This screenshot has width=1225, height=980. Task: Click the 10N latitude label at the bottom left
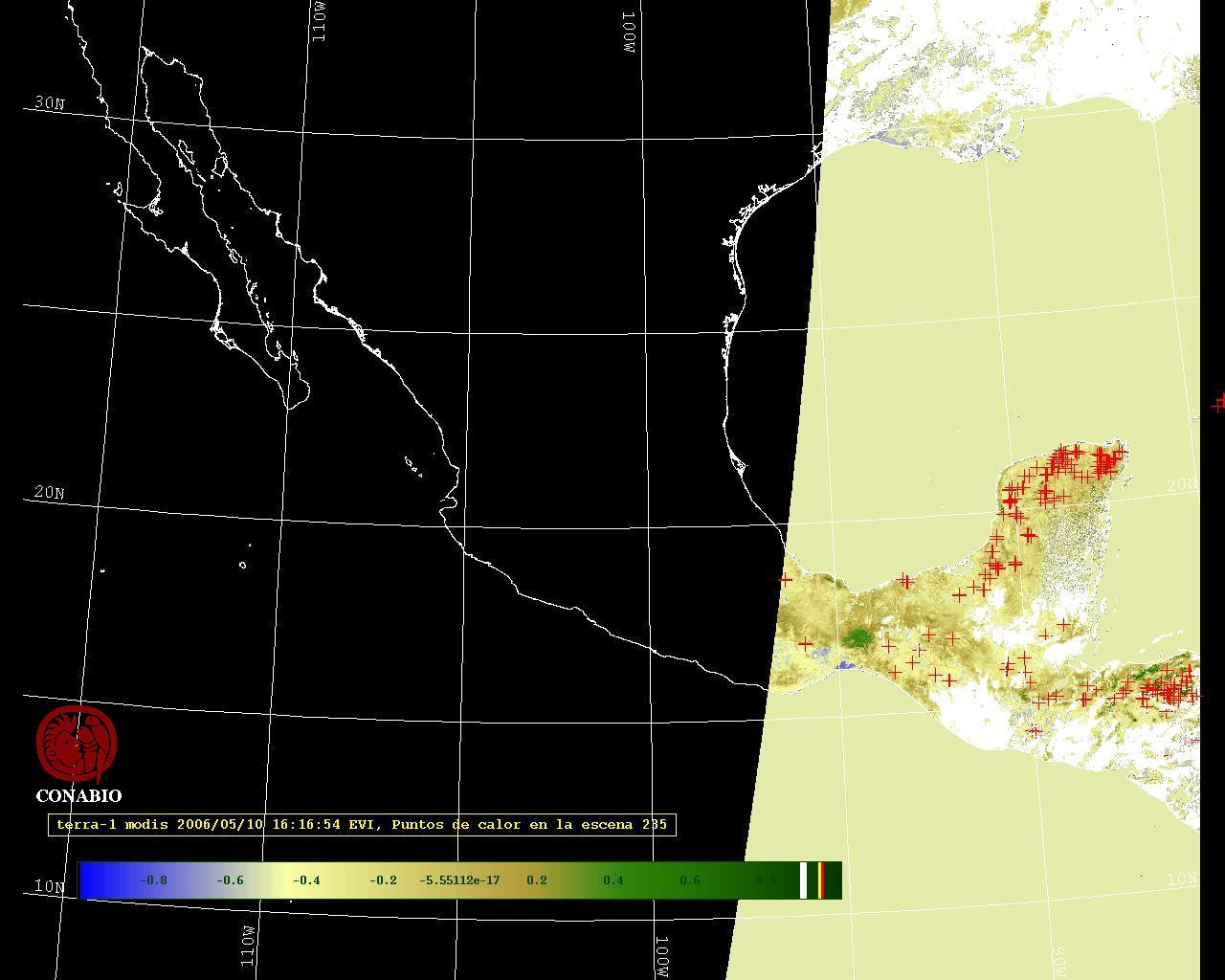tap(48, 886)
